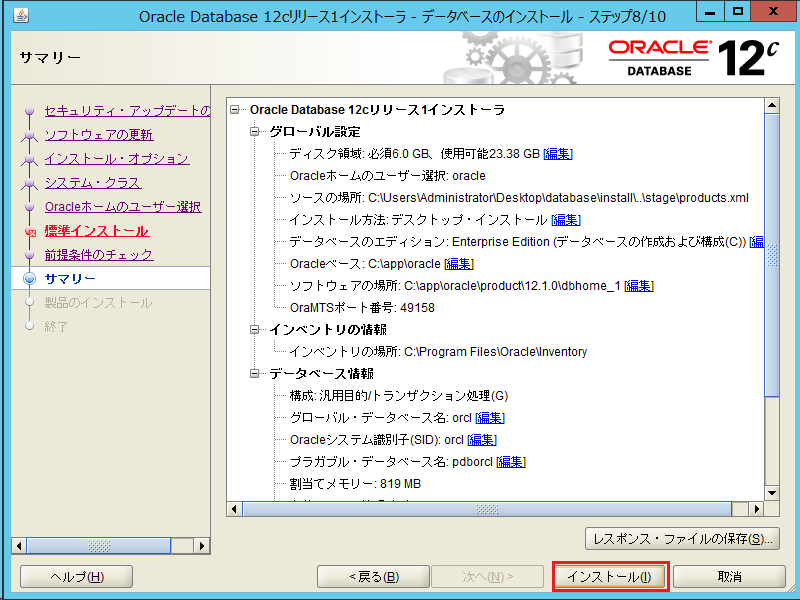Click summary vertical scrollbar down arrow
The height and width of the screenshot is (600, 800).
pos(772,493)
